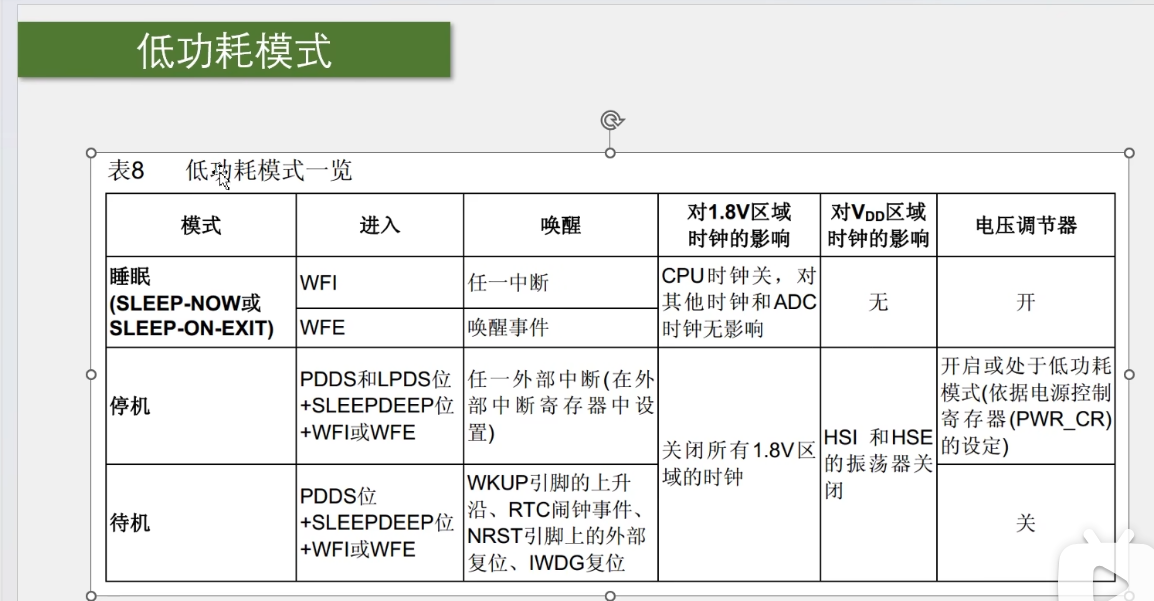Click the 唤醒 column header cell
This screenshot has width=1154, height=601.
click(561, 225)
